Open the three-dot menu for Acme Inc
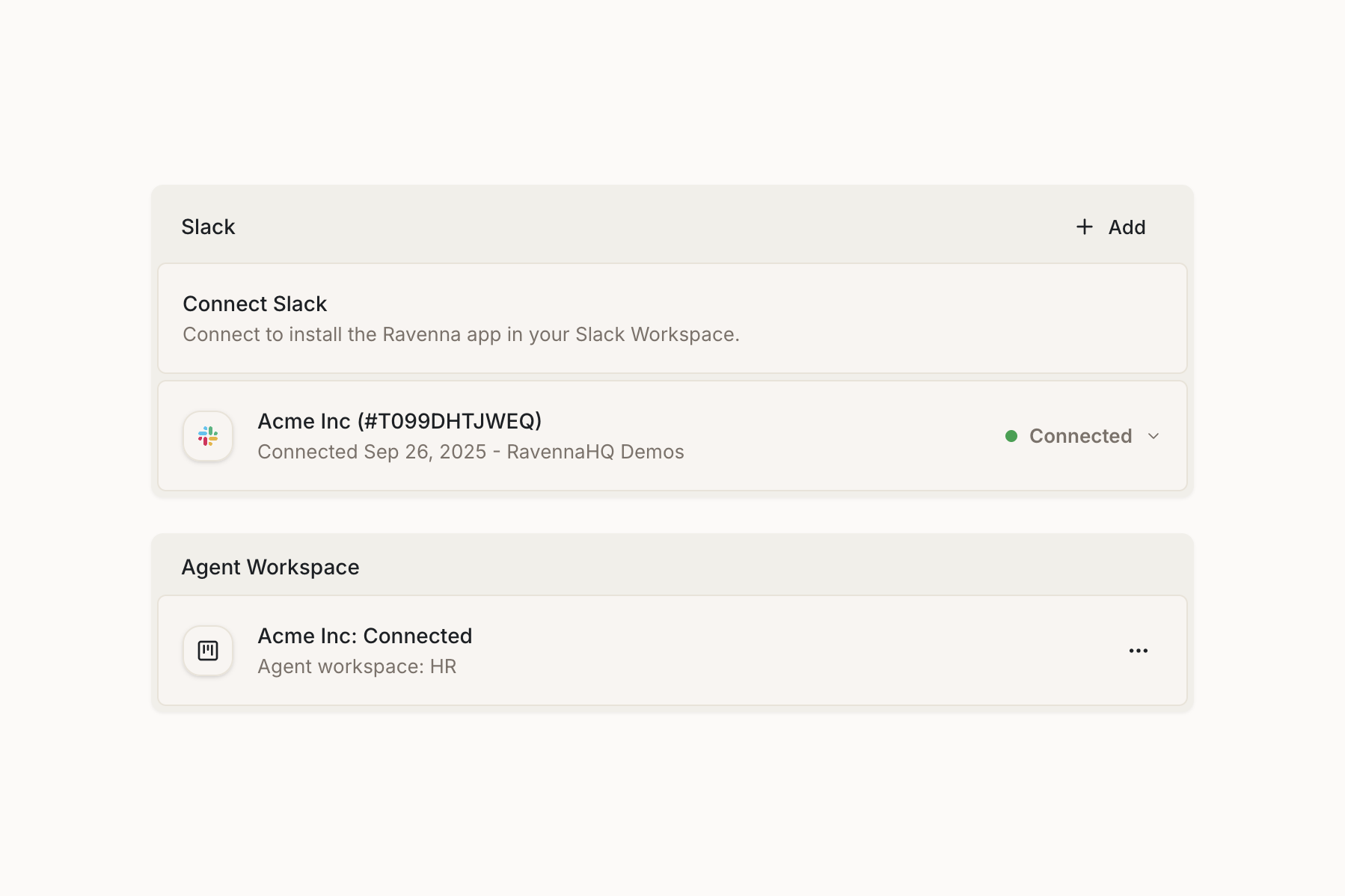 pos(1138,651)
